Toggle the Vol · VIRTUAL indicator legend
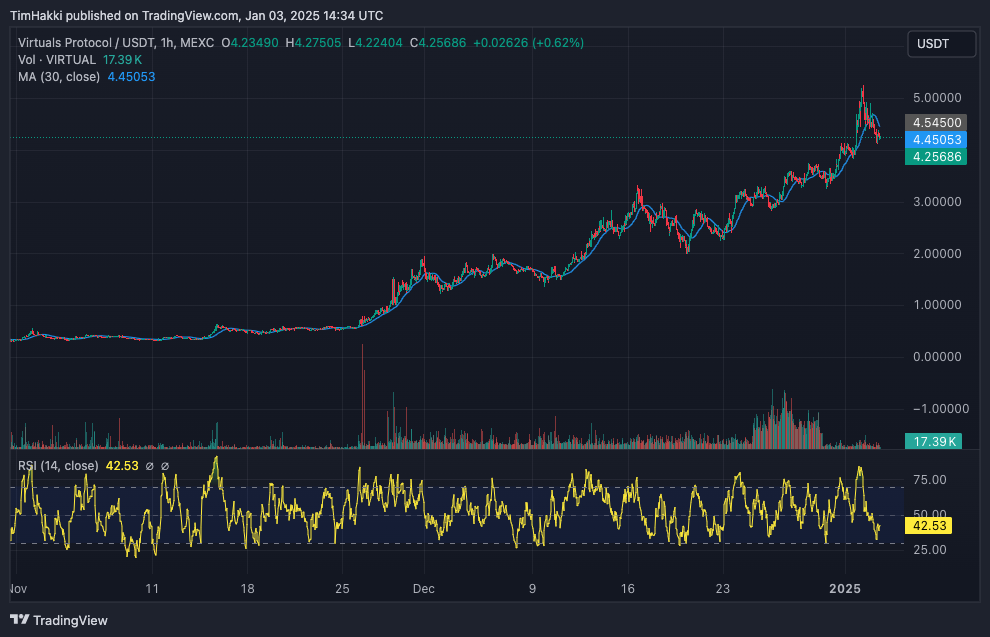Screen dimensions: 990x637 point(56,59)
